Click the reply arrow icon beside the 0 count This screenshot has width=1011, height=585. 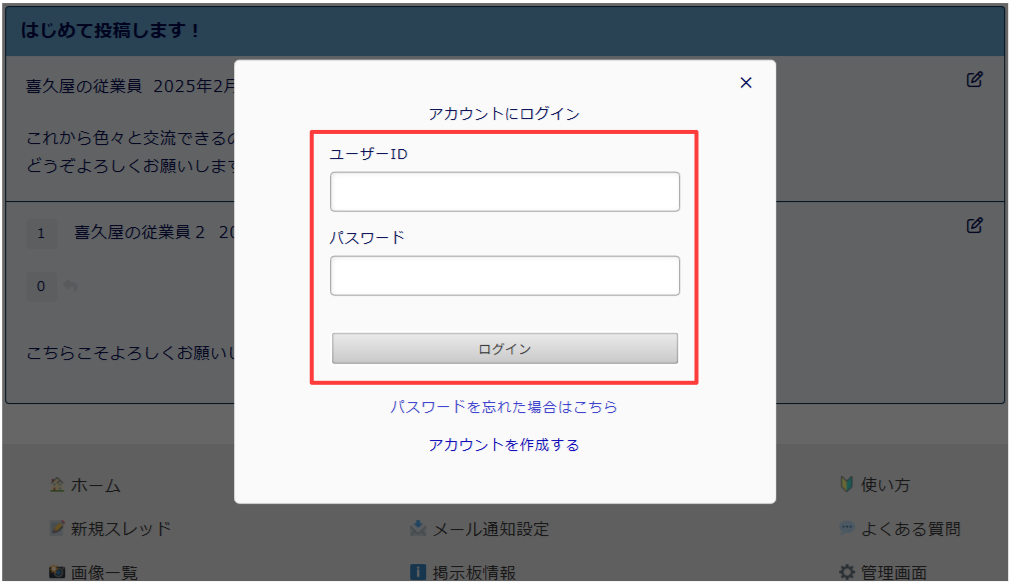click(70, 287)
